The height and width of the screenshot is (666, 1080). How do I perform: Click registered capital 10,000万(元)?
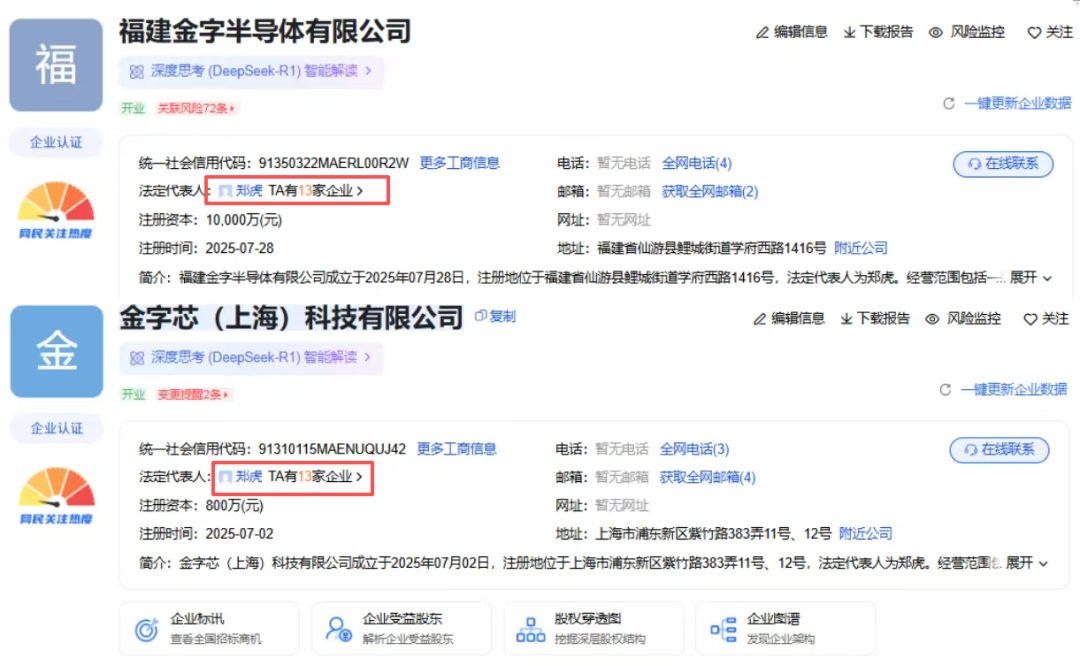point(244,220)
